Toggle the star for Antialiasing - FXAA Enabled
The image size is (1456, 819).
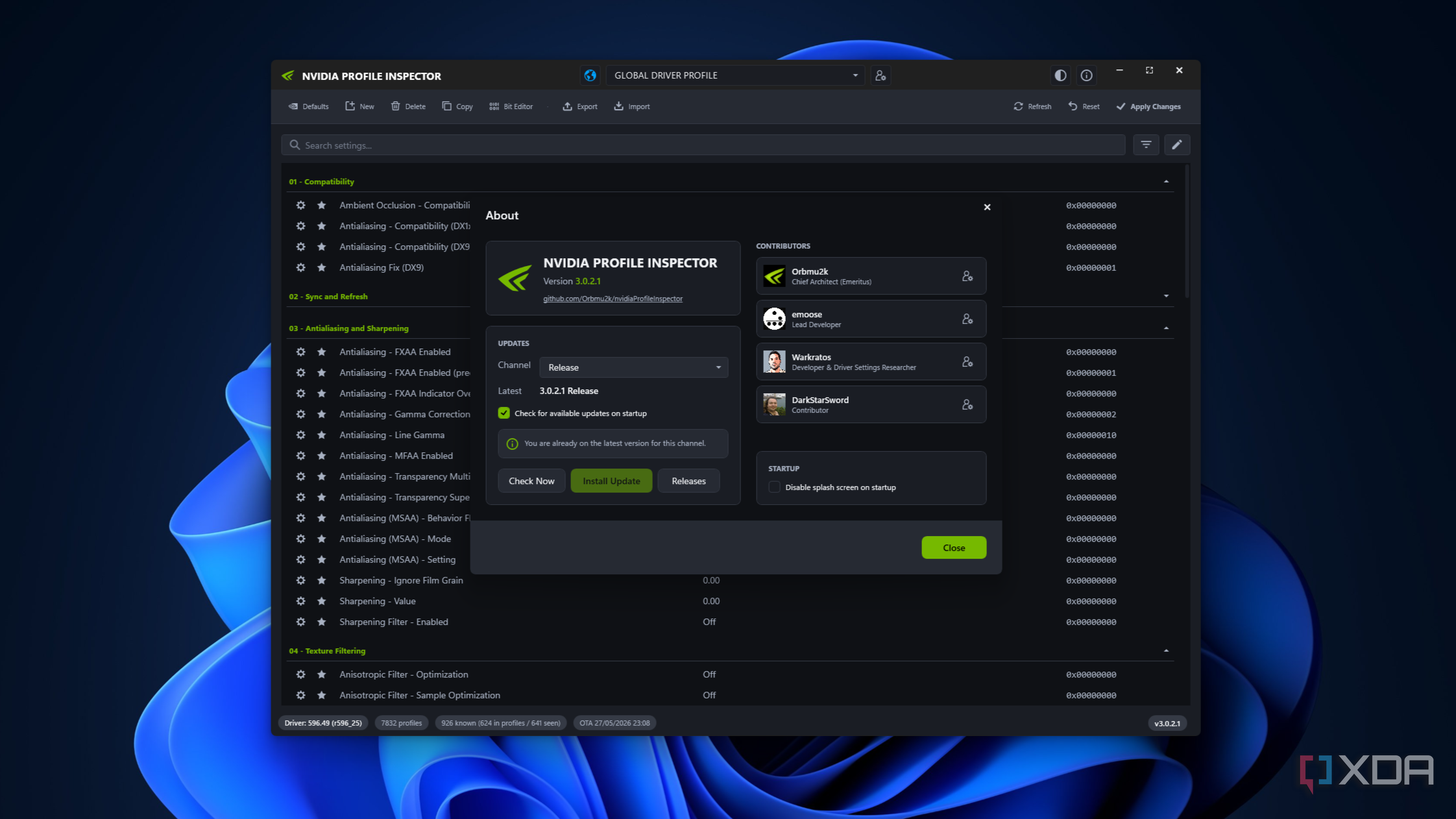click(321, 352)
